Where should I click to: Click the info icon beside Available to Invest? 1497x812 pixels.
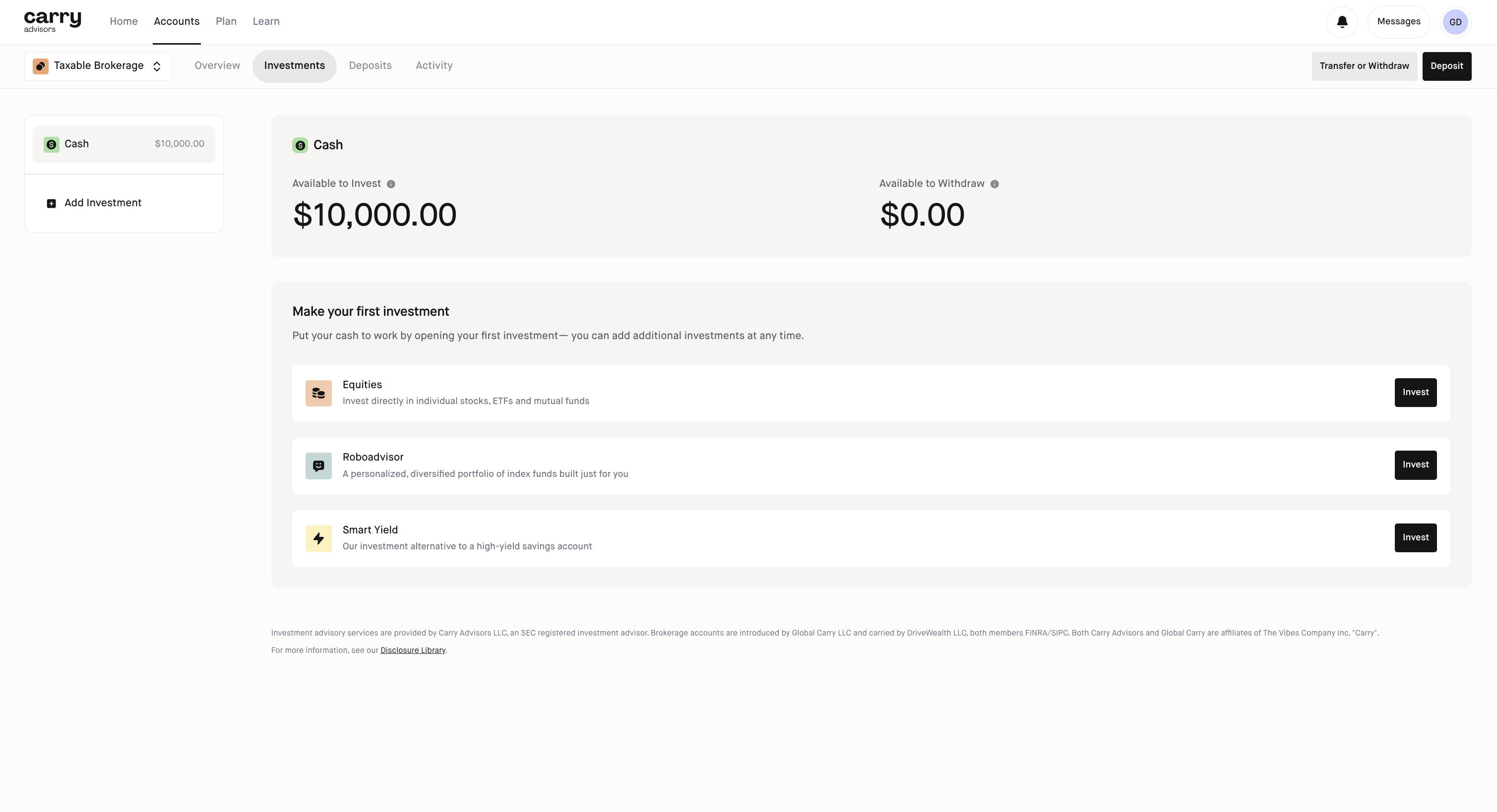click(x=391, y=184)
